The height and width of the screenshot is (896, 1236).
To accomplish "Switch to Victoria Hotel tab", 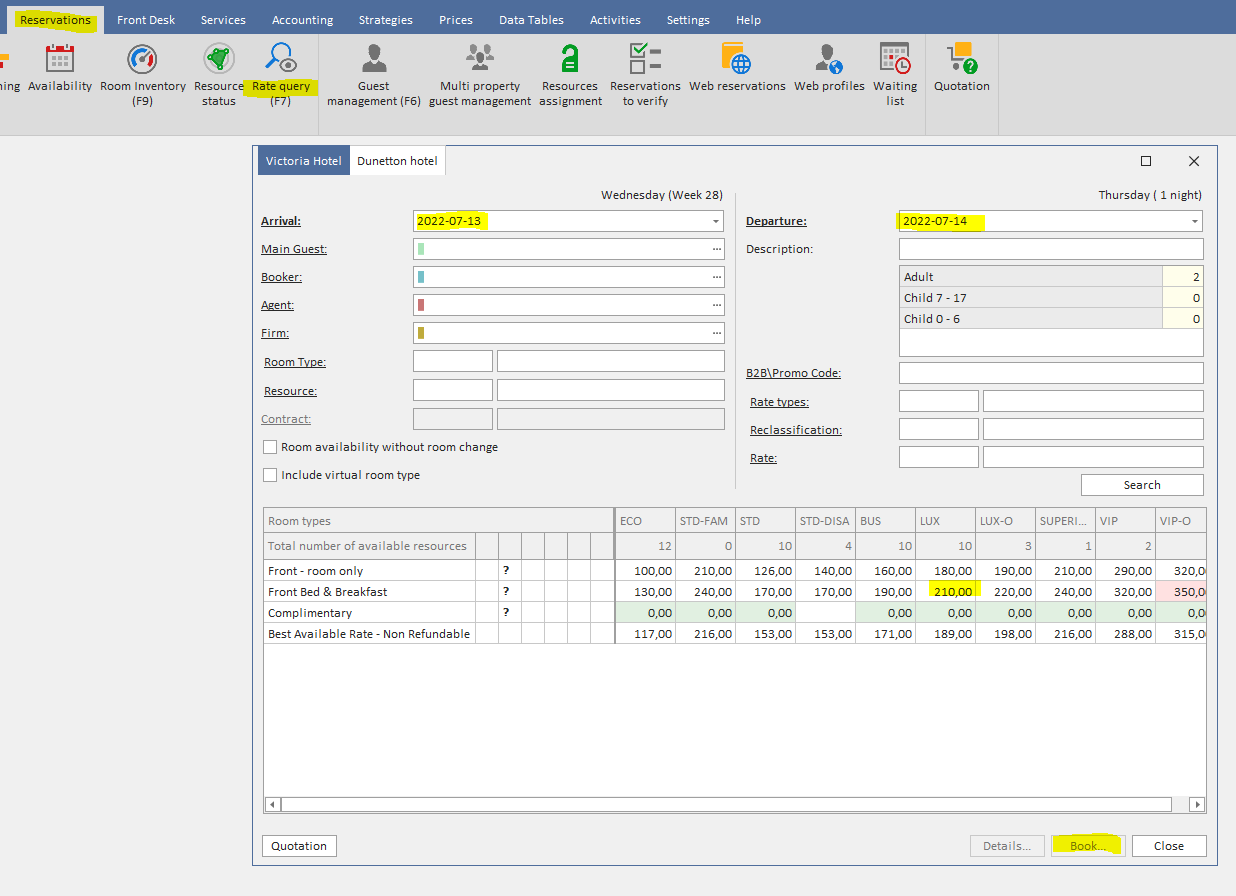I will coord(304,161).
